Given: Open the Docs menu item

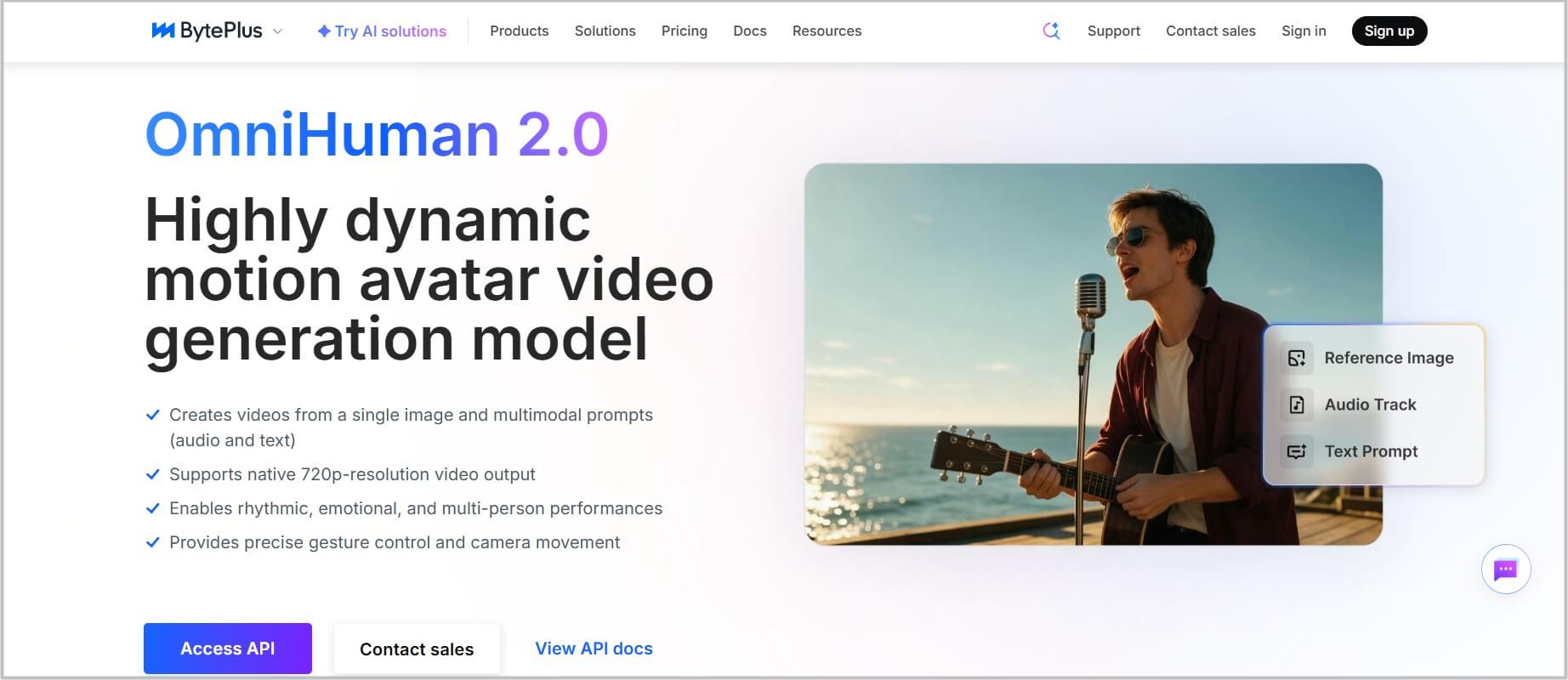Looking at the screenshot, I should (x=750, y=31).
